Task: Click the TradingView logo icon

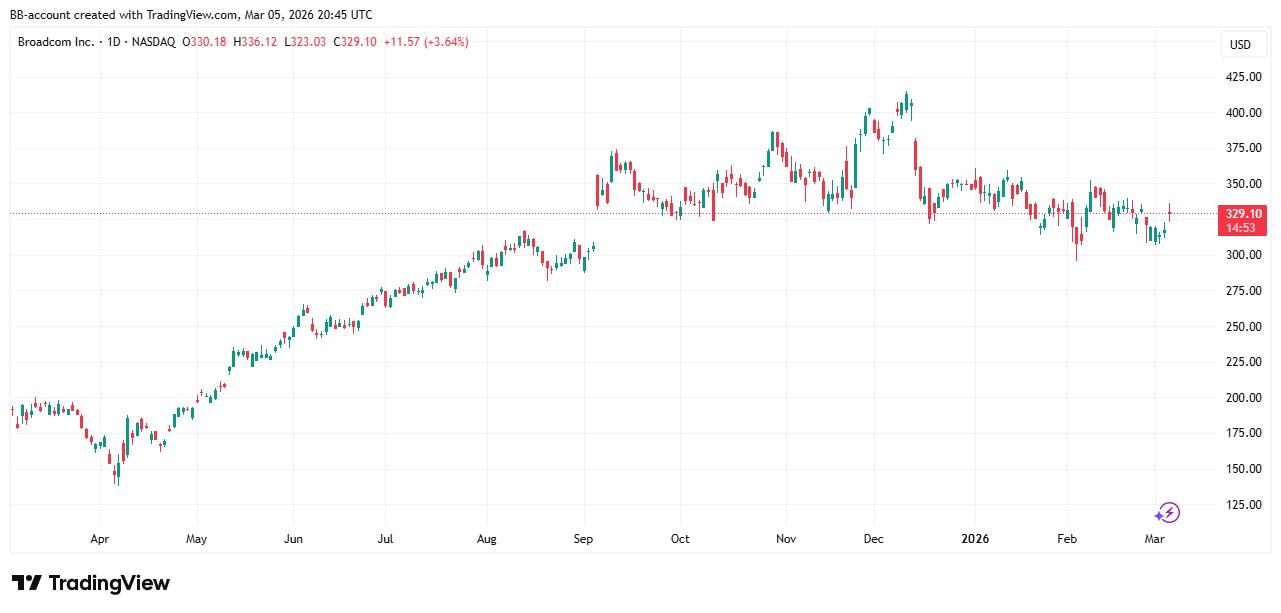Action: pyautogui.click(x=26, y=583)
